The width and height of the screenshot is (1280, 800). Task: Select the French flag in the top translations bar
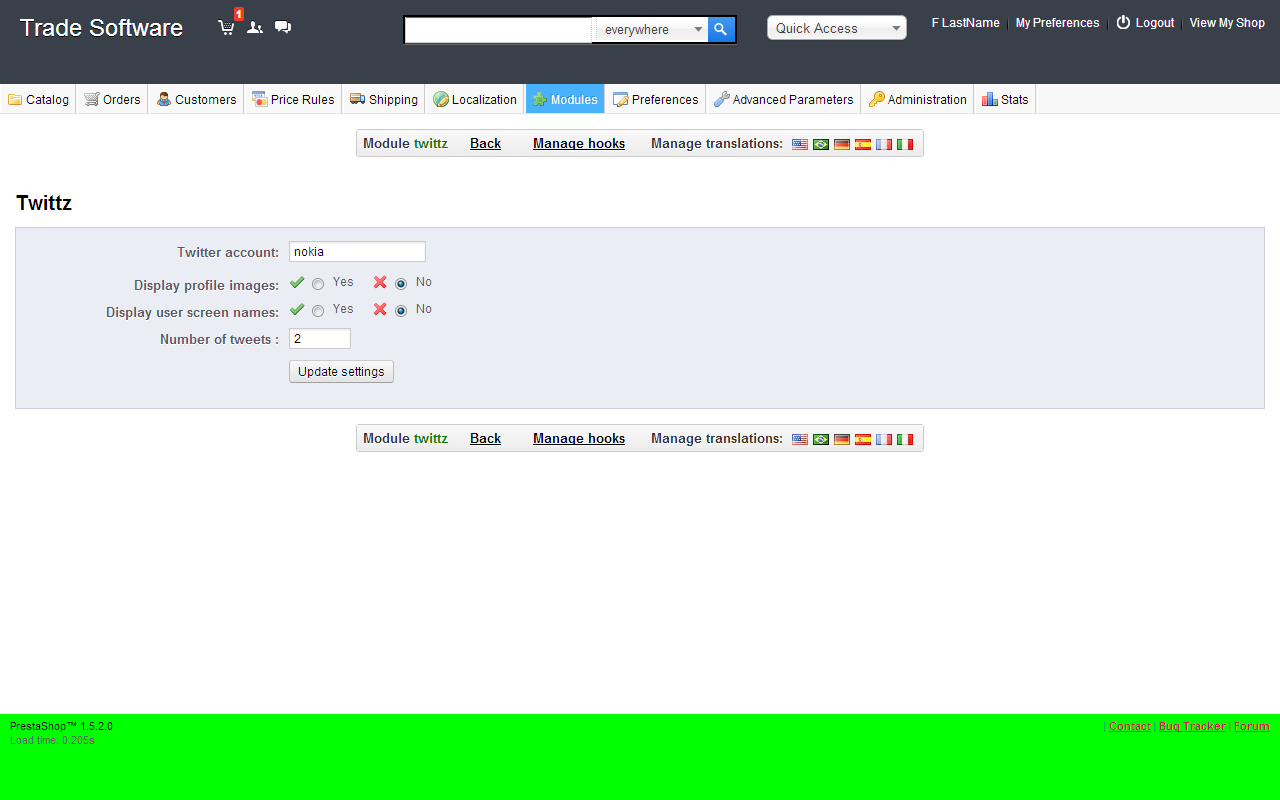pyautogui.click(x=884, y=144)
